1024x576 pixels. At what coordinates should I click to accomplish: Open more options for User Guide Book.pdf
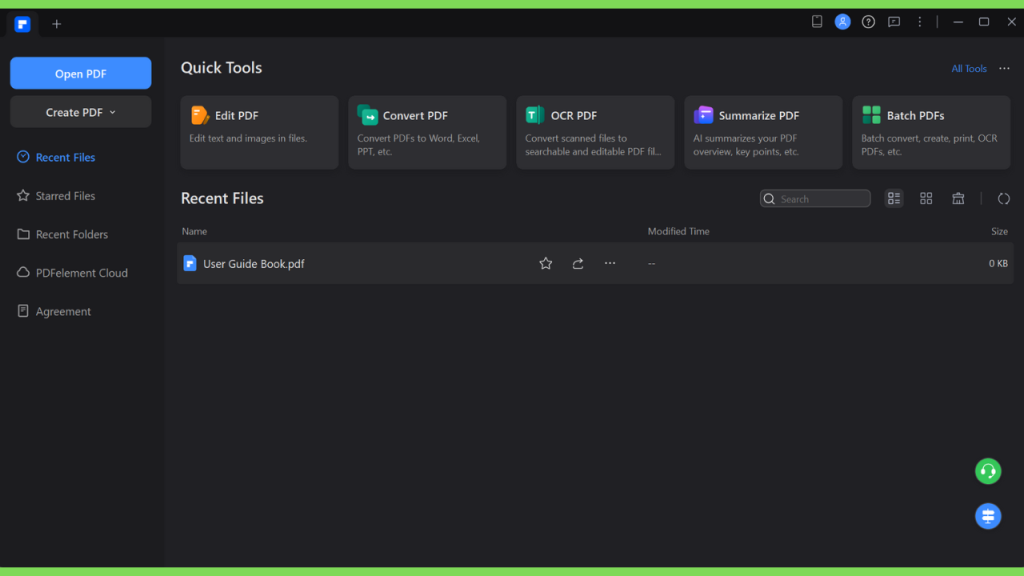[610, 263]
